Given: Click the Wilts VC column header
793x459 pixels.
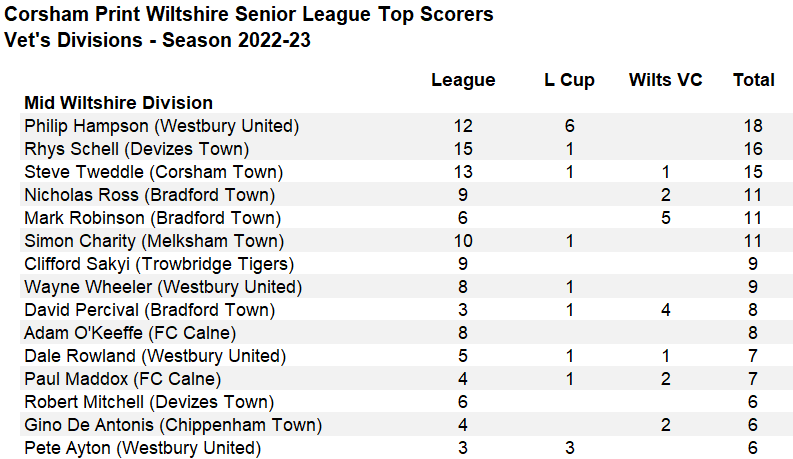Looking at the screenshot, I should [x=665, y=80].
